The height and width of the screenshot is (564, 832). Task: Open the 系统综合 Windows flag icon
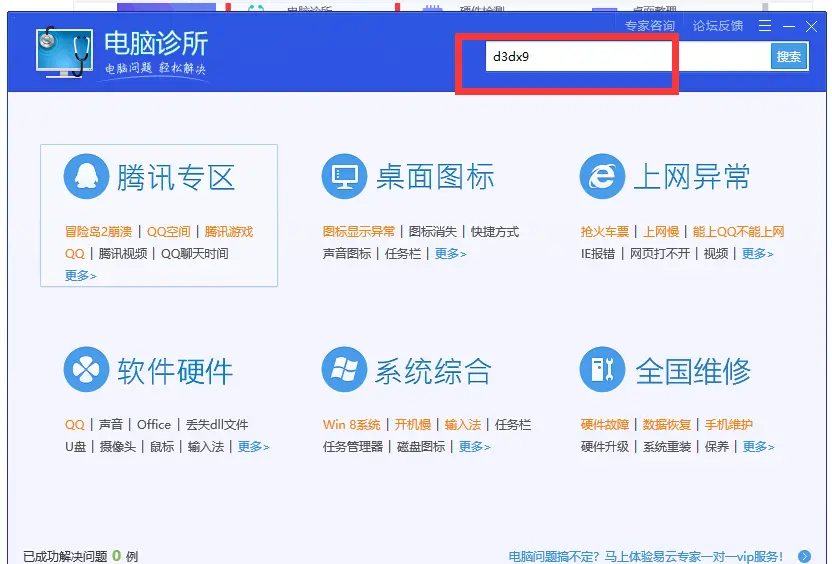pos(344,369)
